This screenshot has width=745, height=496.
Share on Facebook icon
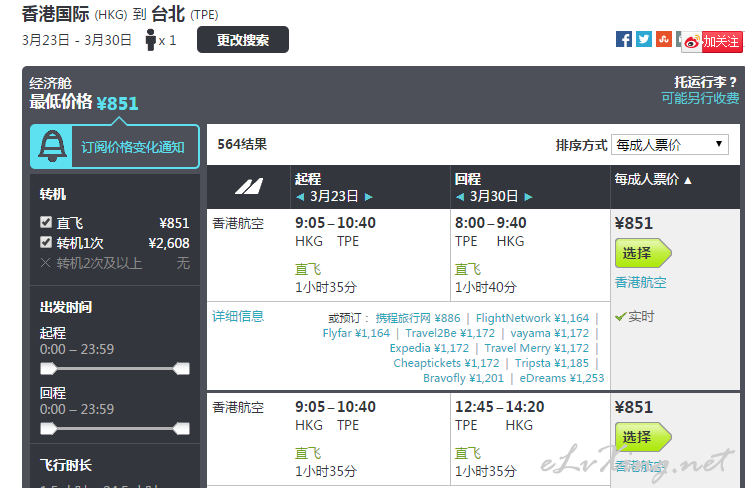(x=624, y=39)
